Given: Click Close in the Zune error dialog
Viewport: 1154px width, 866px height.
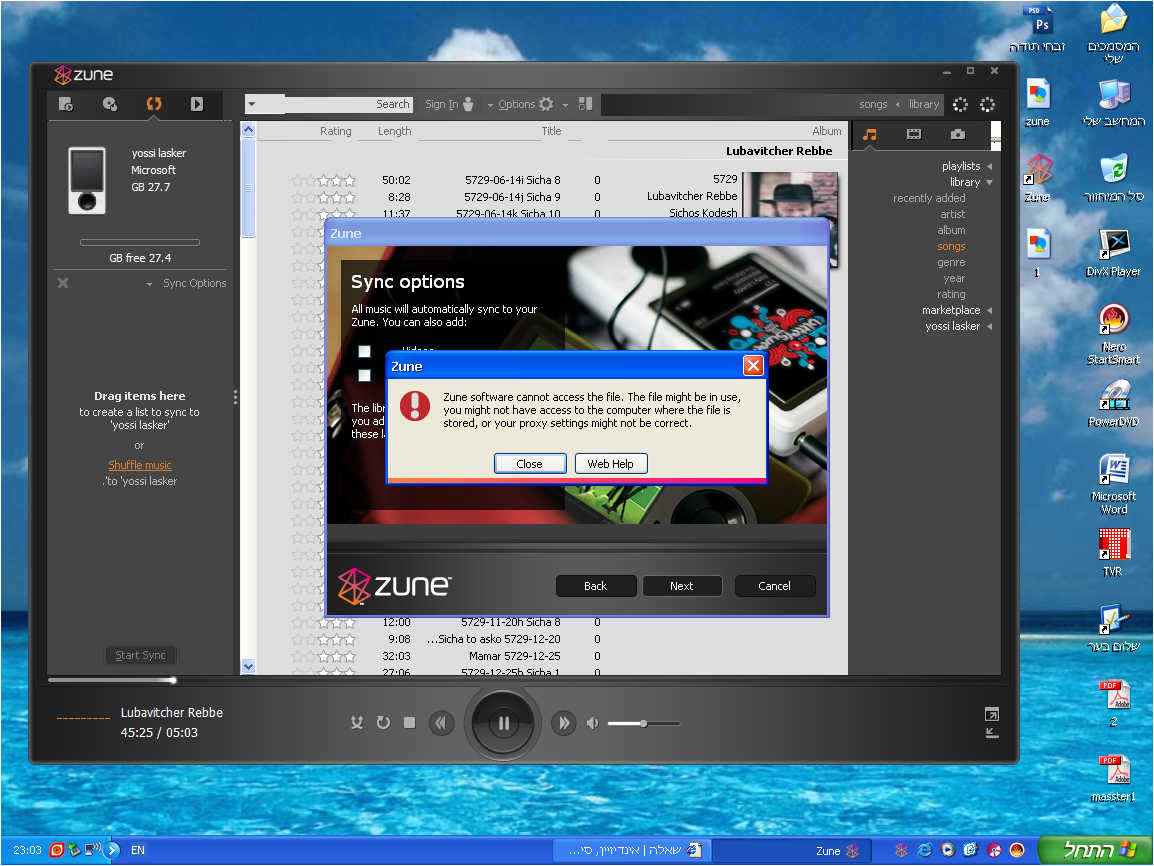Looking at the screenshot, I should pyautogui.click(x=529, y=464).
